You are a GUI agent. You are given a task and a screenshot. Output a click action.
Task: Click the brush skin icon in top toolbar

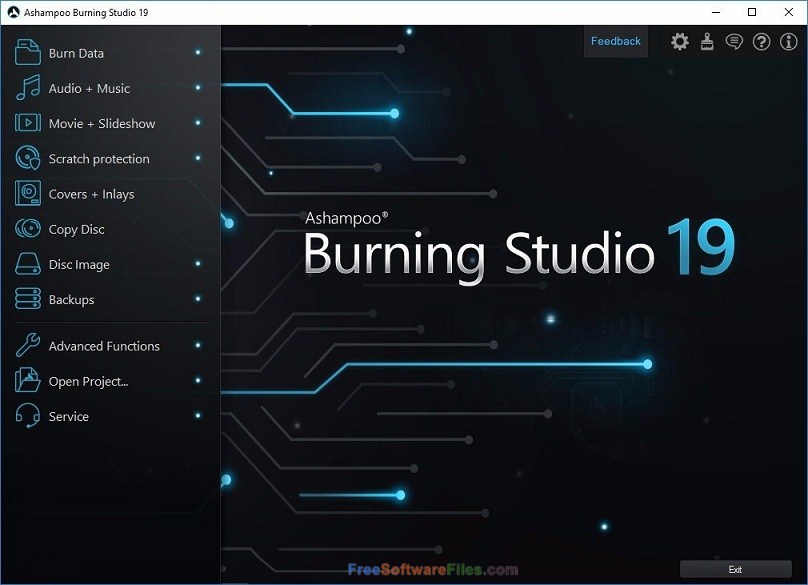(707, 41)
